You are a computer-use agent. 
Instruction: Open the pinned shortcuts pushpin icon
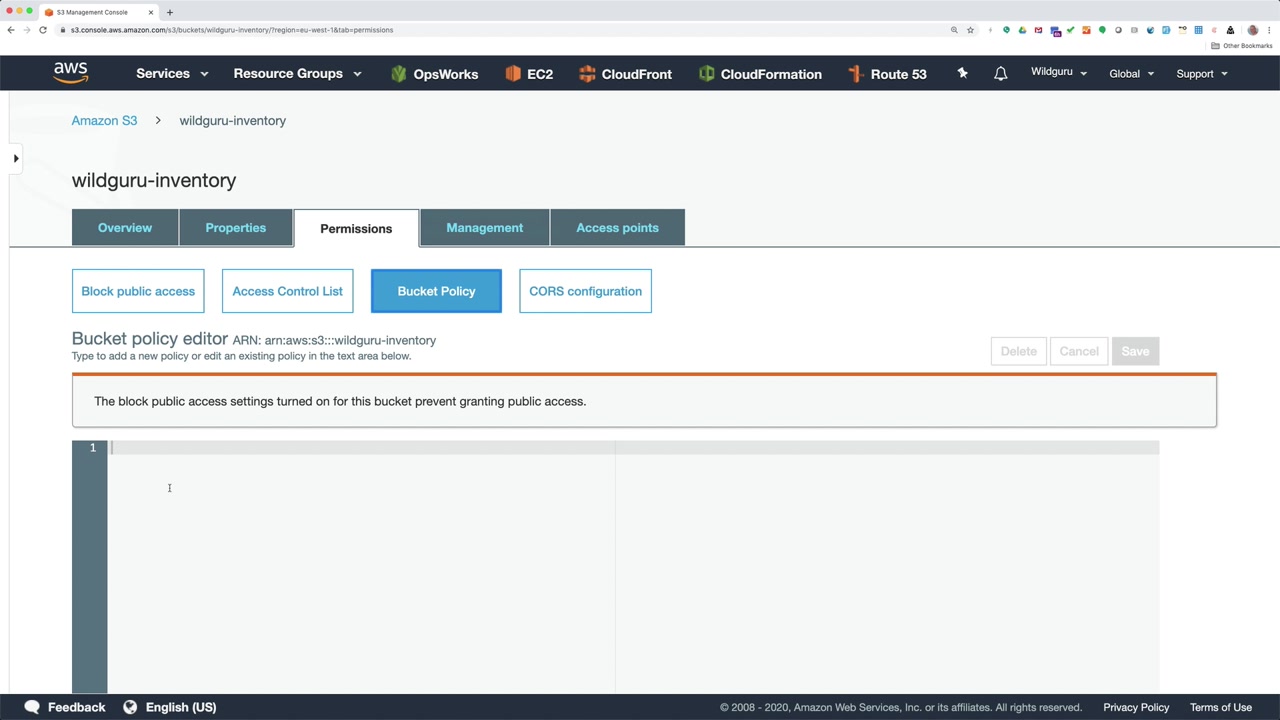962,73
